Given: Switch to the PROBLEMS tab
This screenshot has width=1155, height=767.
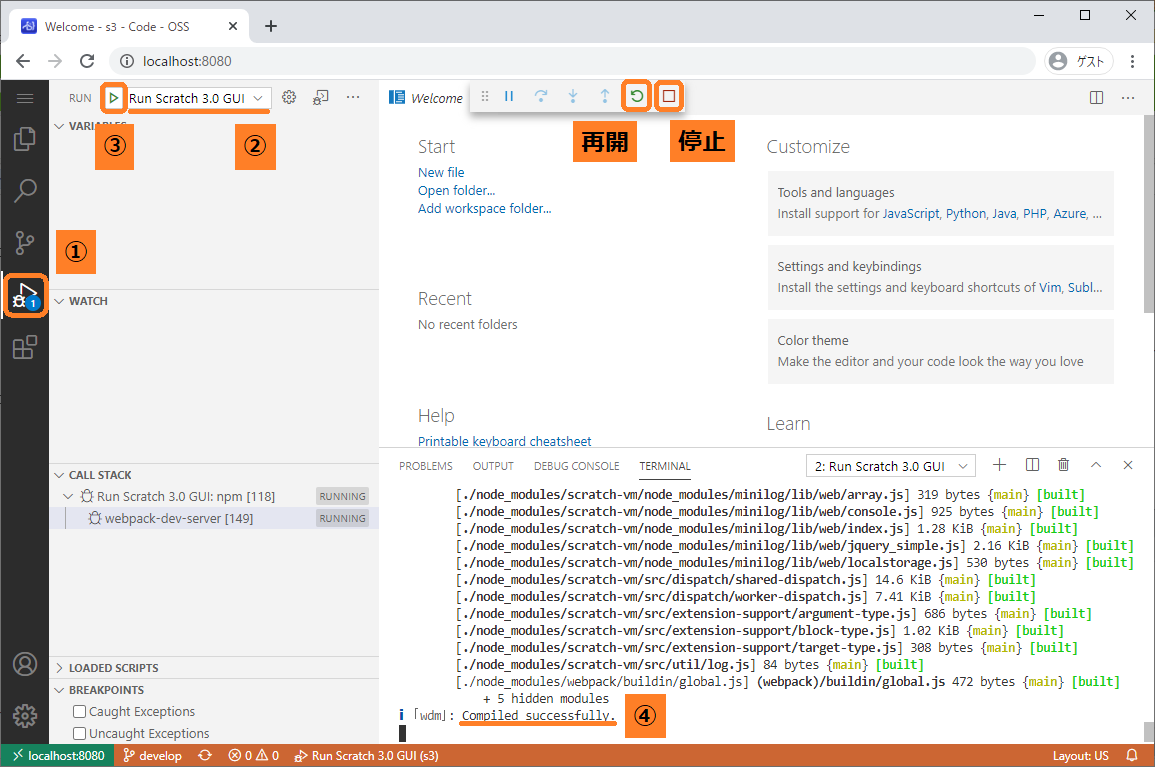Looking at the screenshot, I should coord(426,466).
